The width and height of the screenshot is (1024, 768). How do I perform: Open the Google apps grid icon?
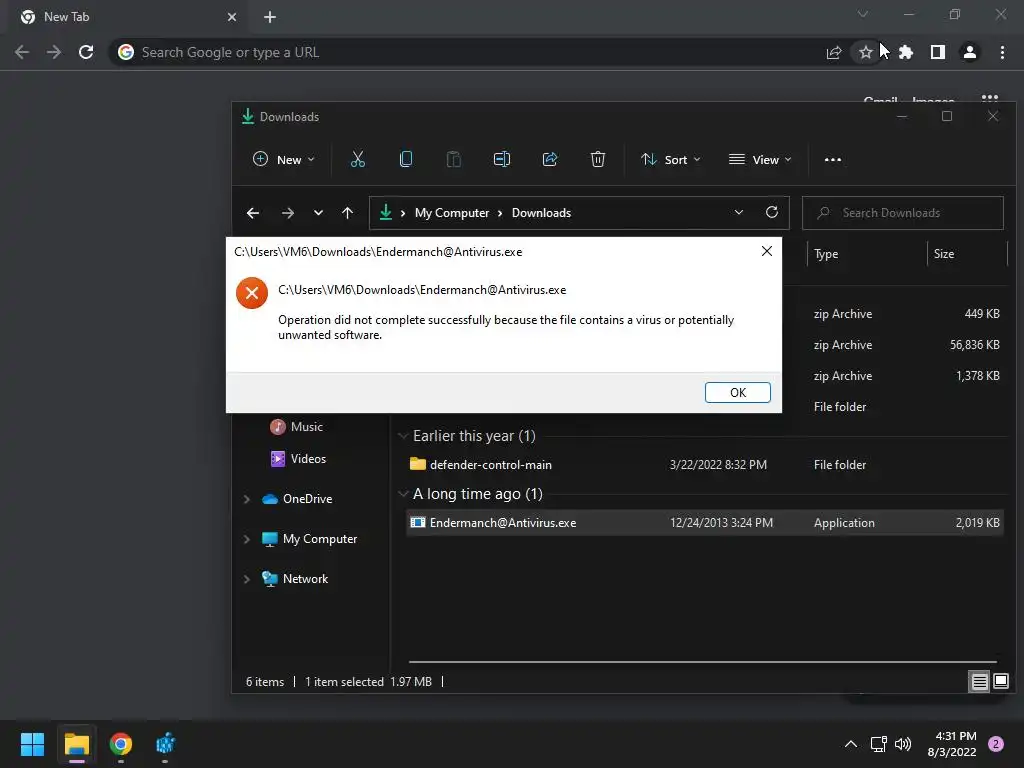click(x=990, y=99)
